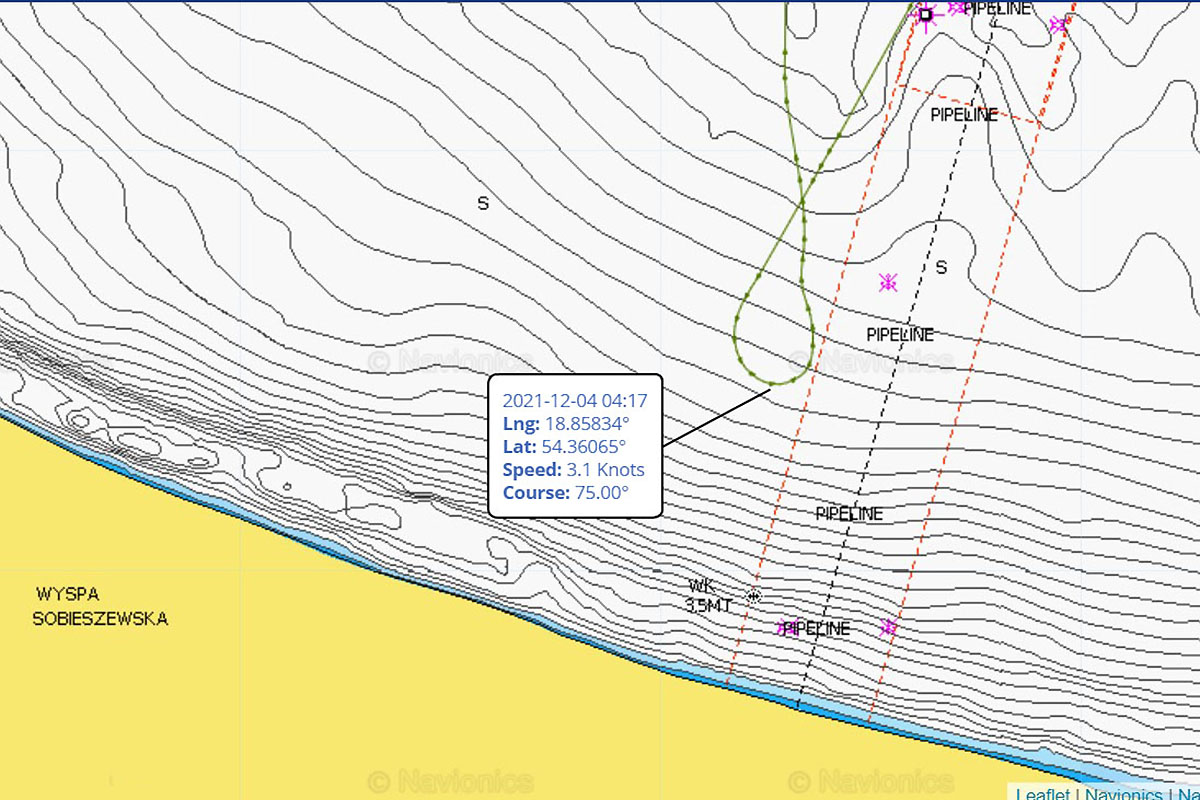The width and height of the screenshot is (1200, 800).
Task: Click the PIPELINE label inside the red dashed box
Action: coord(964,115)
